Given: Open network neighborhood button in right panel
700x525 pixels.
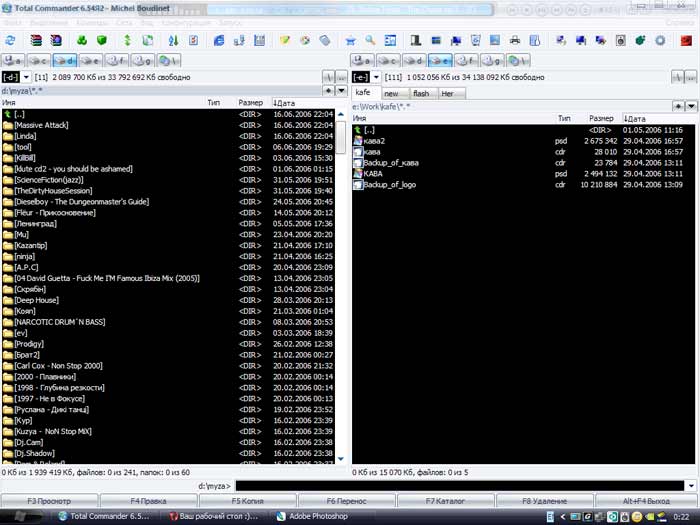Looking at the screenshot, I should point(518,60).
